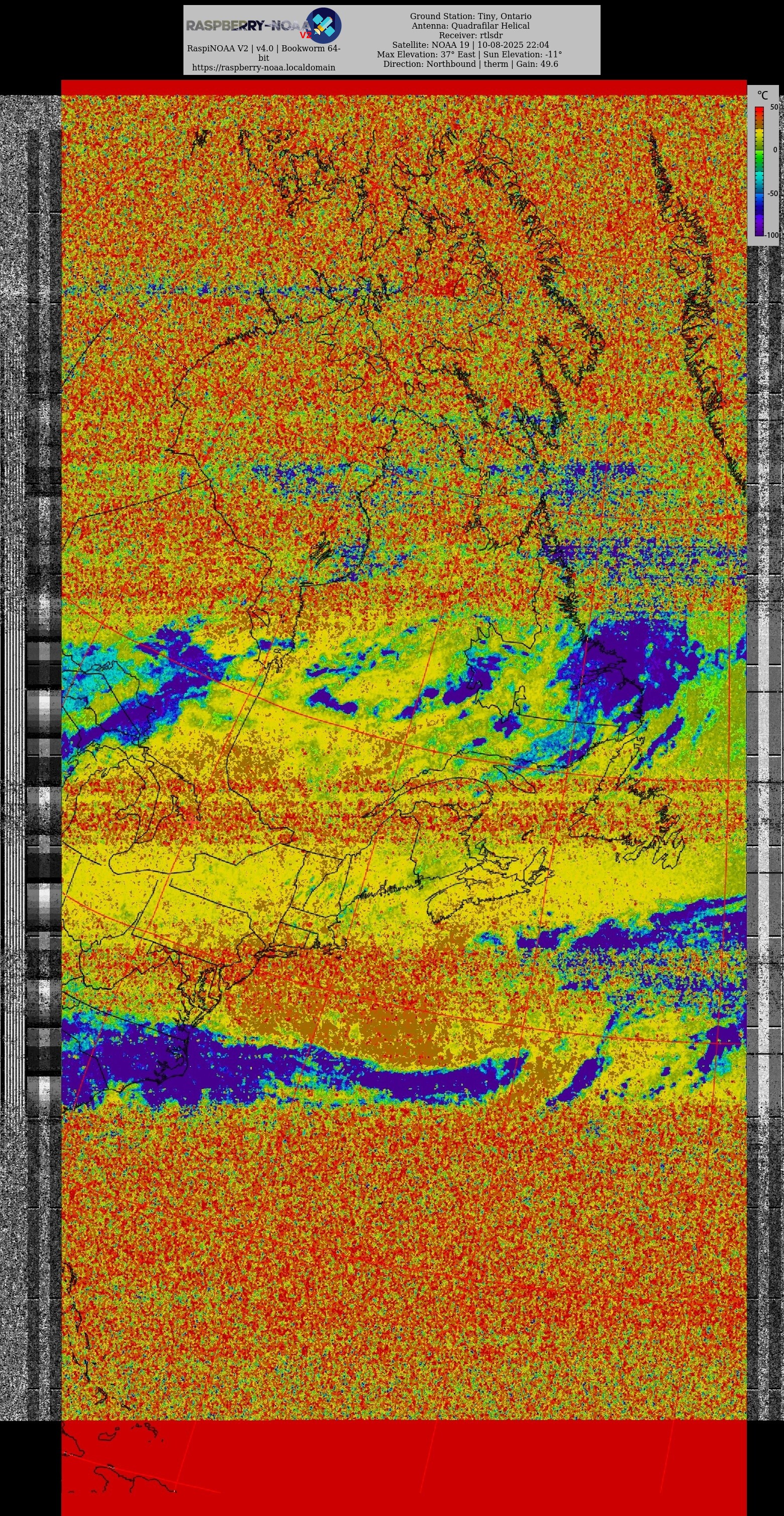Open the raspberry-noaa.localdomain URL
This screenshot has height=1516, width=784.
(263, 68)
